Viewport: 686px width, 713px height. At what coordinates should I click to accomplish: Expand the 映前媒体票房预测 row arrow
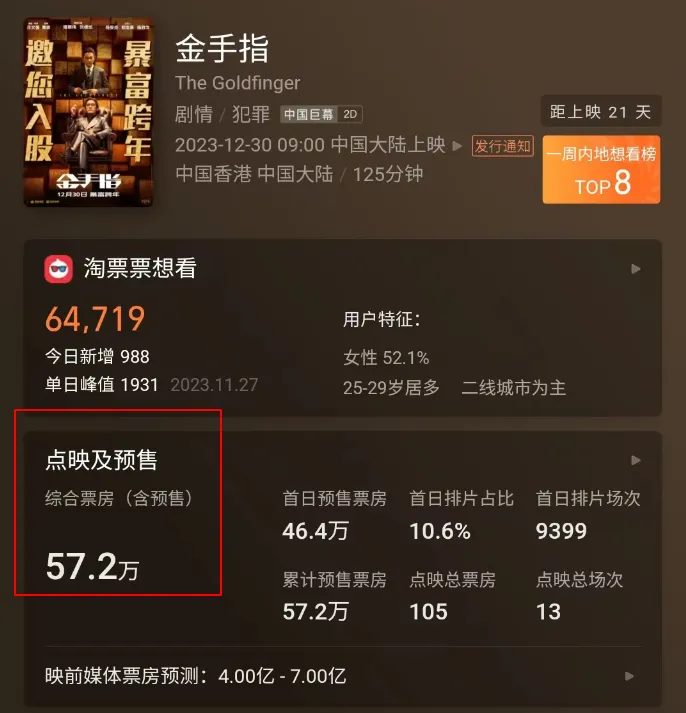point(630,676)
